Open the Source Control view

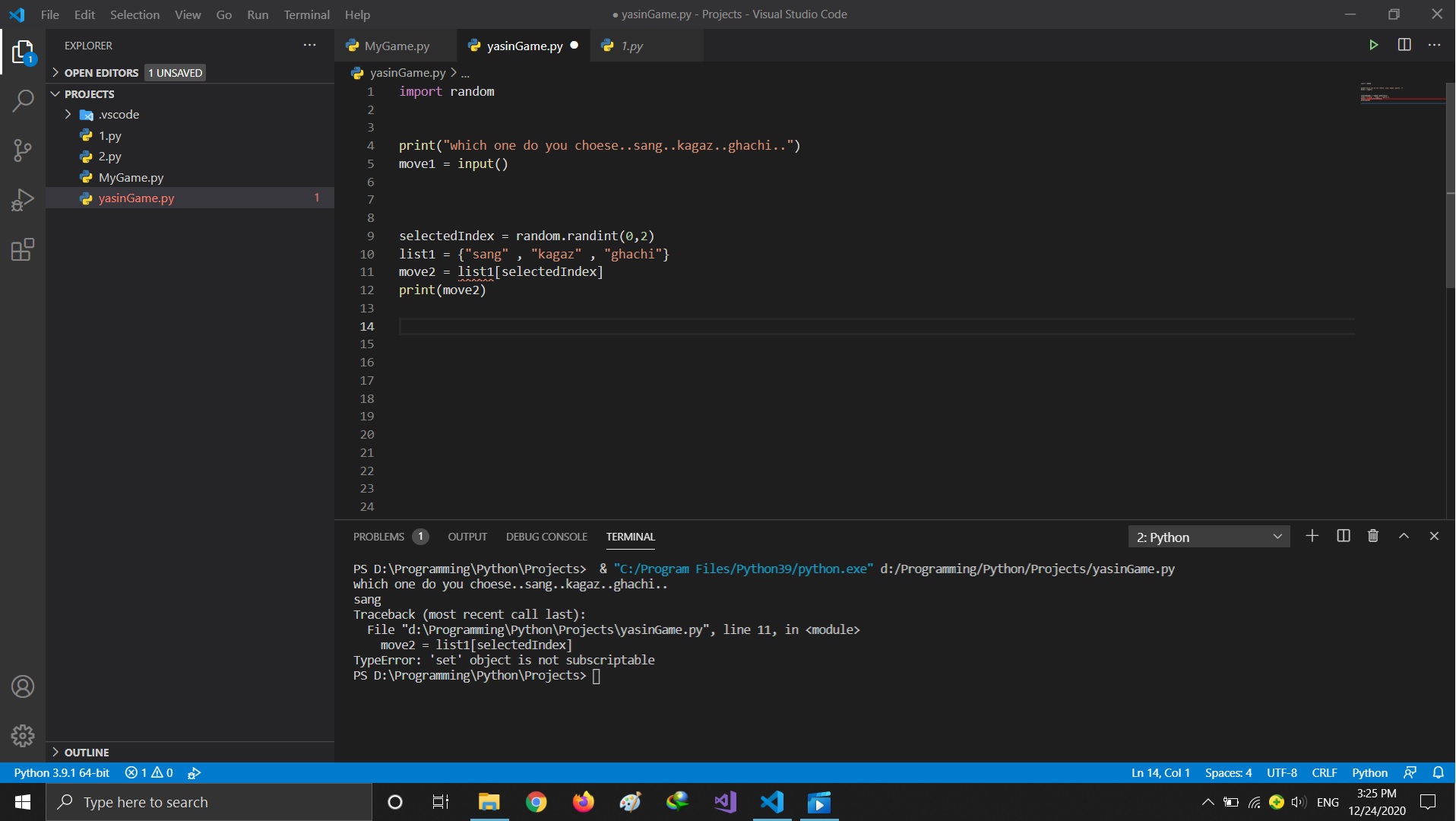coord(23,150)
